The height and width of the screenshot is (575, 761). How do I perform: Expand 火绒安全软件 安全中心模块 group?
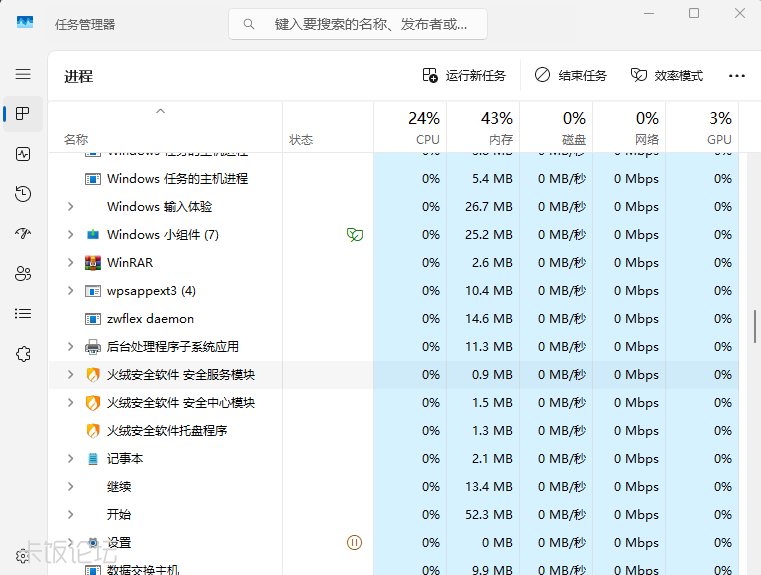[x=70, y=403]
